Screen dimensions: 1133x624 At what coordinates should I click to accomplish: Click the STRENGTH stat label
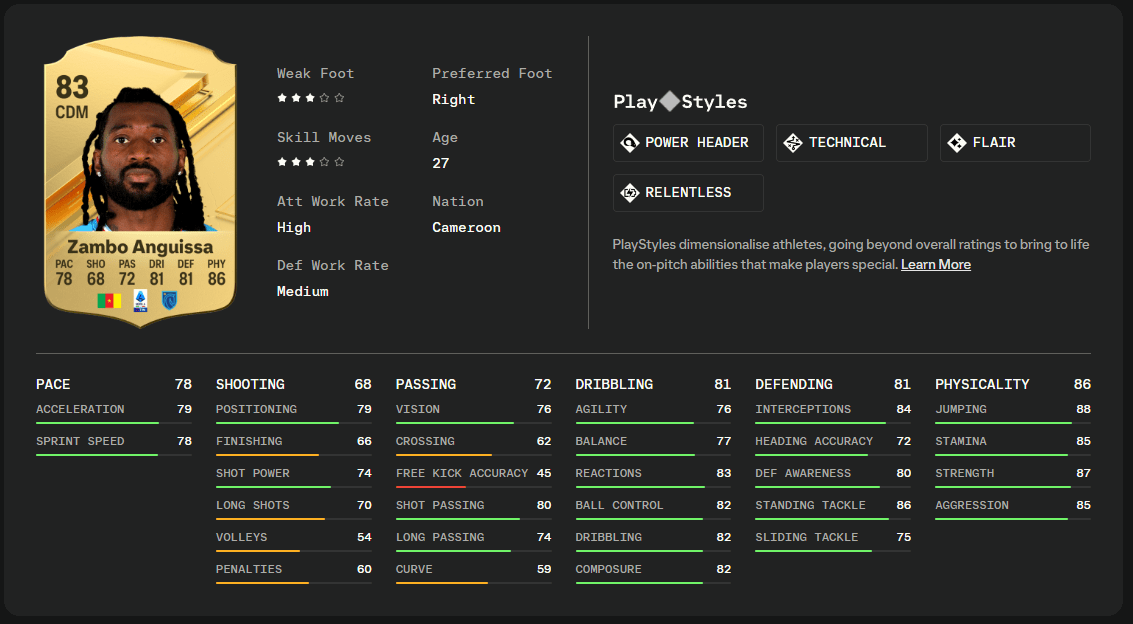point(965,473)
